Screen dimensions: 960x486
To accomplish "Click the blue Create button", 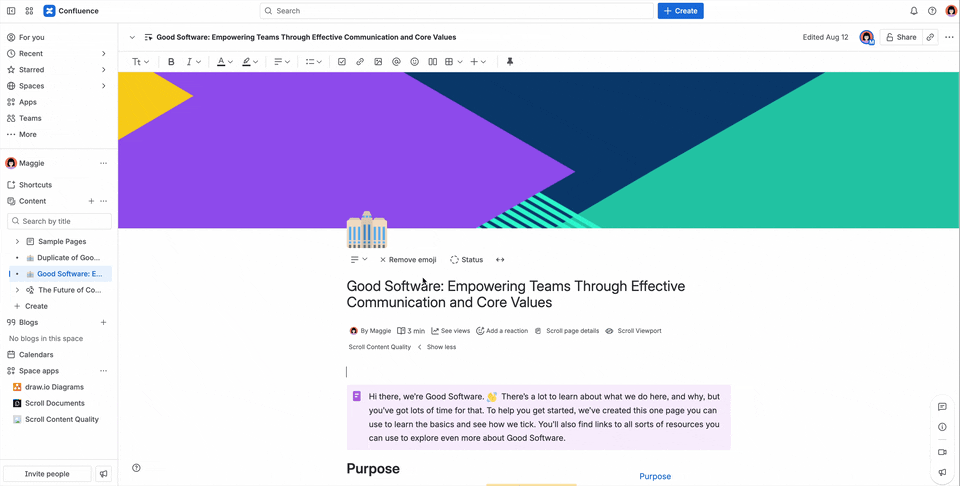I will [x=680, y=11].
